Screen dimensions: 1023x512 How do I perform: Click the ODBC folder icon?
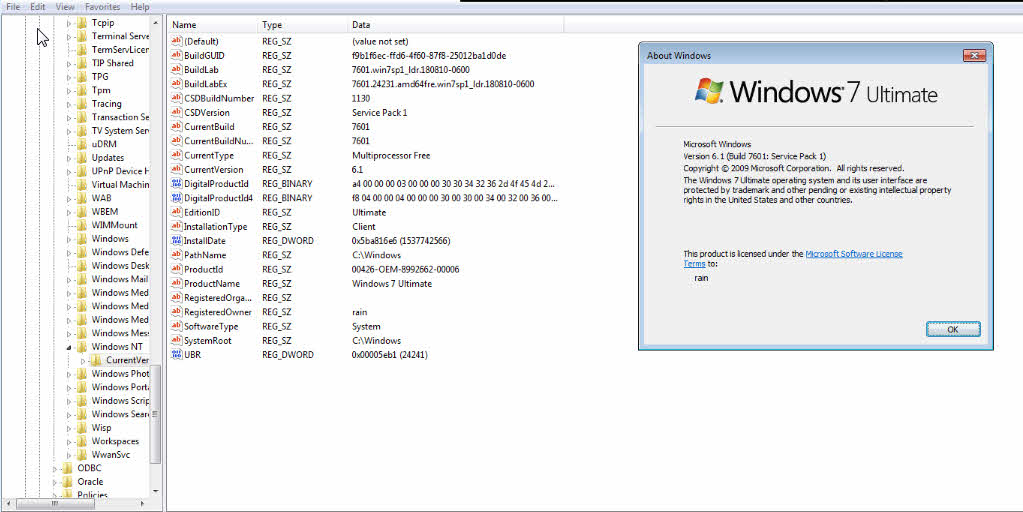pos(67,468)
